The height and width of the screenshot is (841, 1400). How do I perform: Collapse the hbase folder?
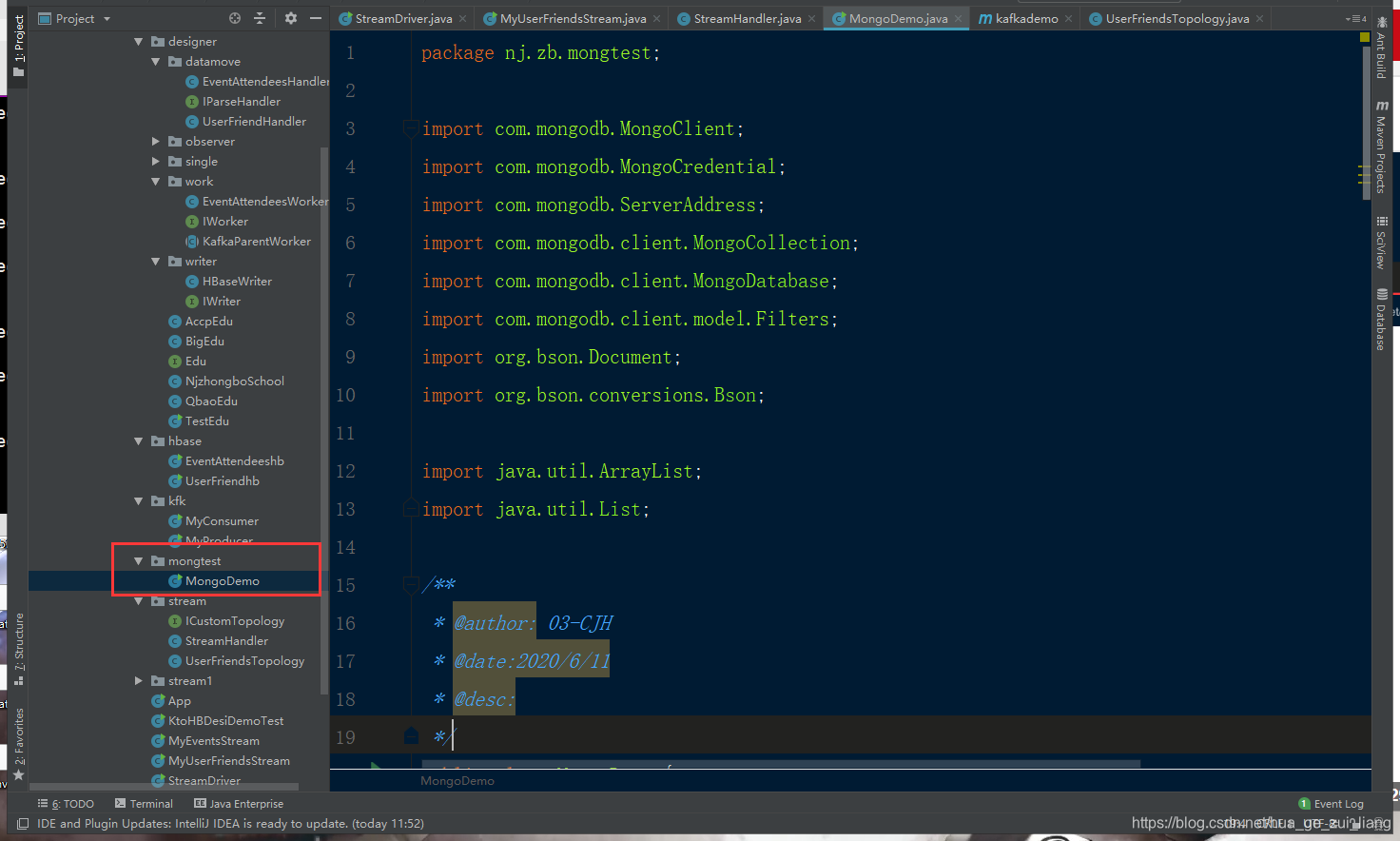click(139, 441)
